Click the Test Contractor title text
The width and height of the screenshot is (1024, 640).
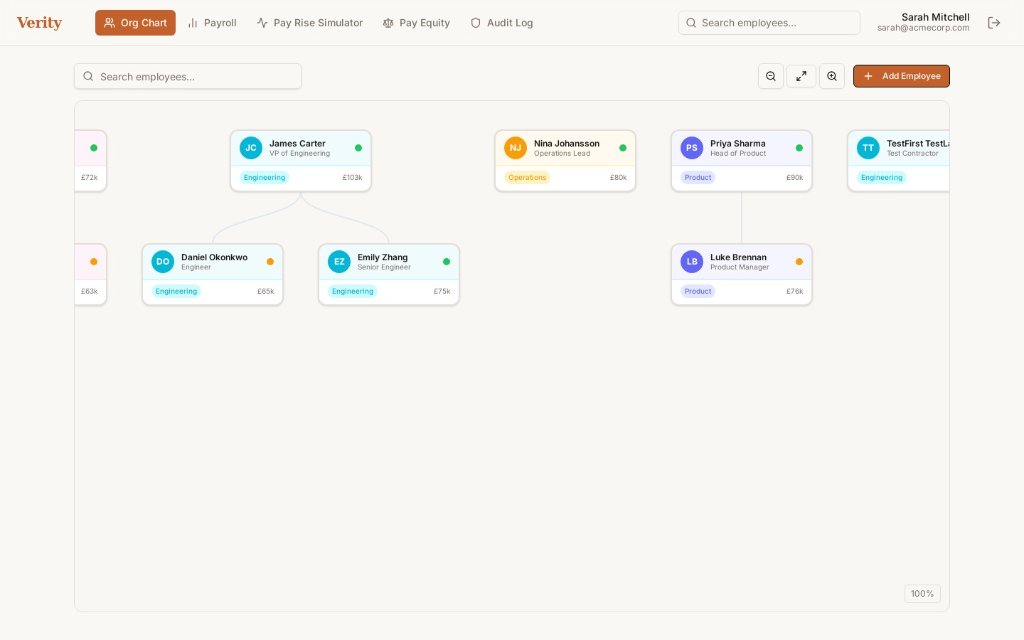click(x=912, y=153)
